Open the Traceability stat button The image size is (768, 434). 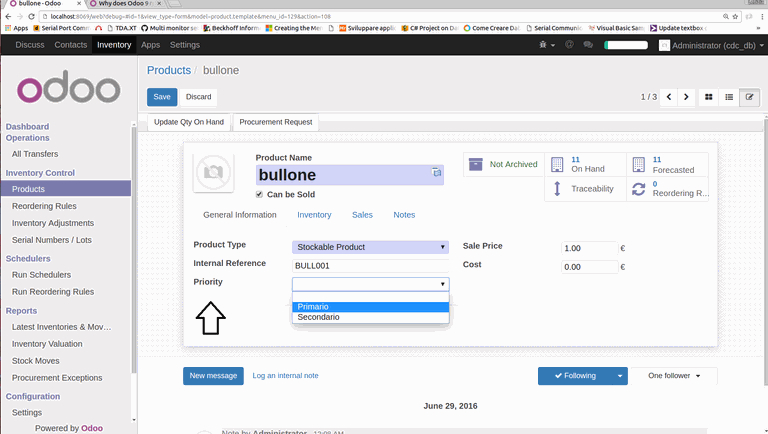tap(585, 189)
